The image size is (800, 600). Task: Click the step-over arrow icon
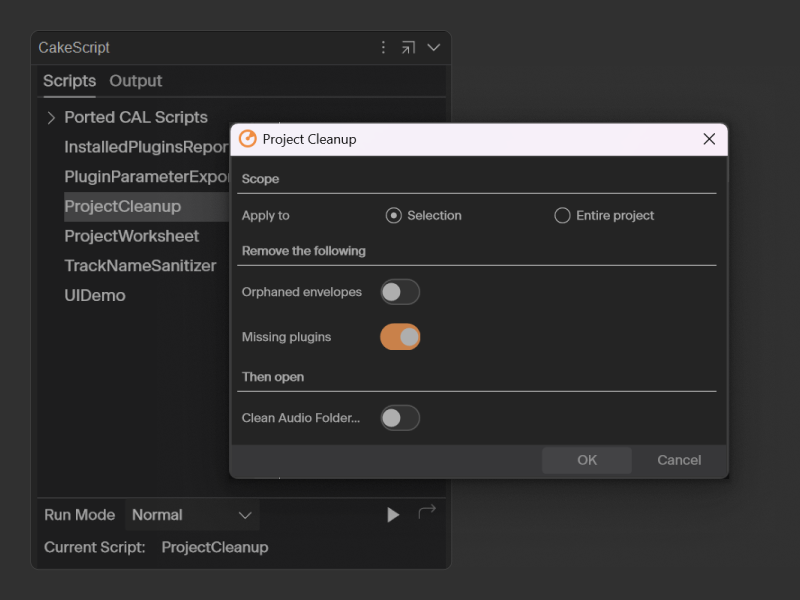click(427, 511)
